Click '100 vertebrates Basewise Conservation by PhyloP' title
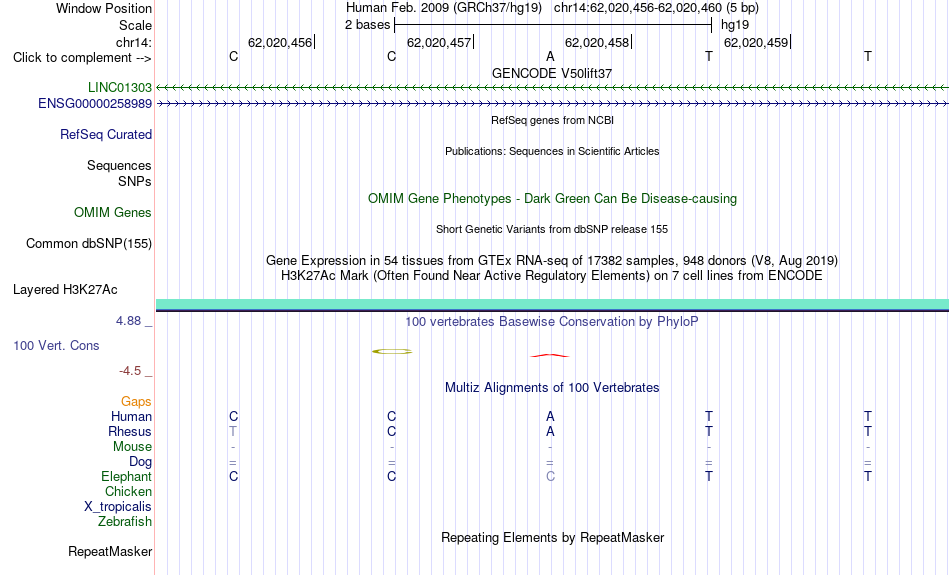The width and height of the screenshot is (950, 575). pos(552,322)
